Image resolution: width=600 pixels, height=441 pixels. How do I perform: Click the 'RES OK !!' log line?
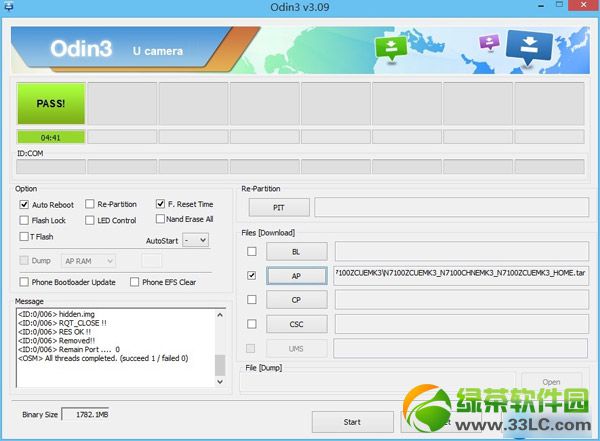tap(54, 332)
